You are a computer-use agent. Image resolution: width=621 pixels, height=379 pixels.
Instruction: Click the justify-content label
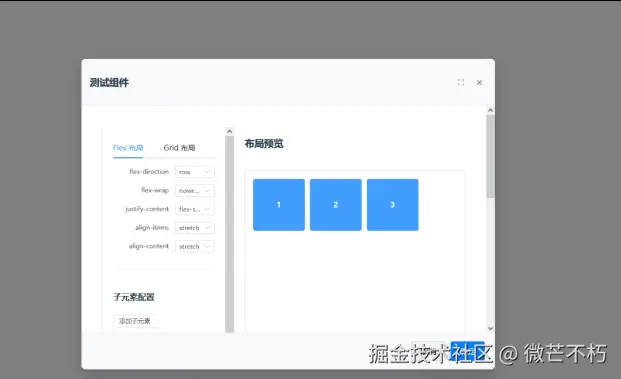click(147, 209)
